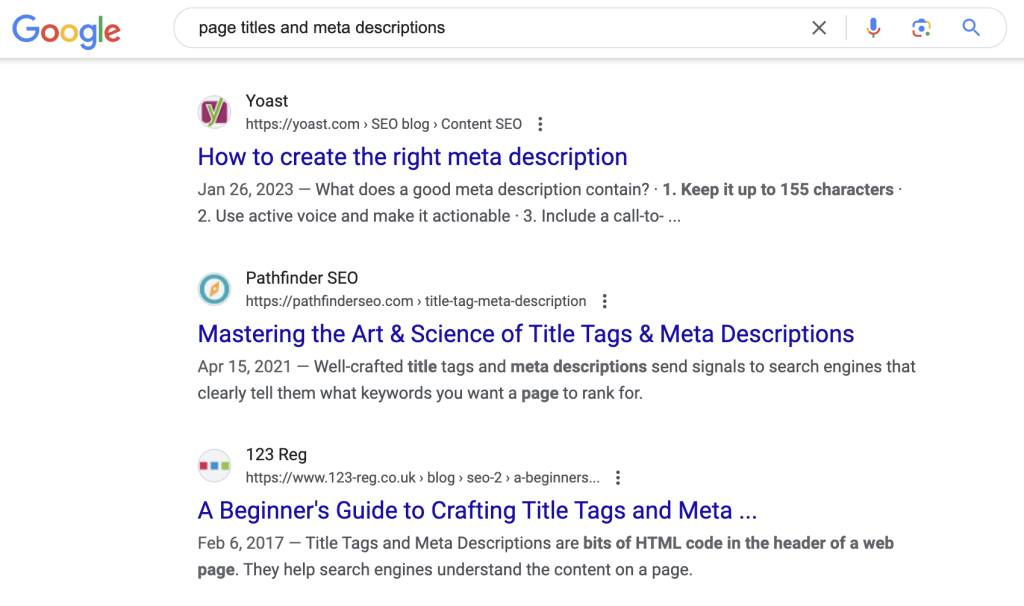
Task: Click the 123-reg.co.uk breadcrumb URL
Action: tap(422, 478)
